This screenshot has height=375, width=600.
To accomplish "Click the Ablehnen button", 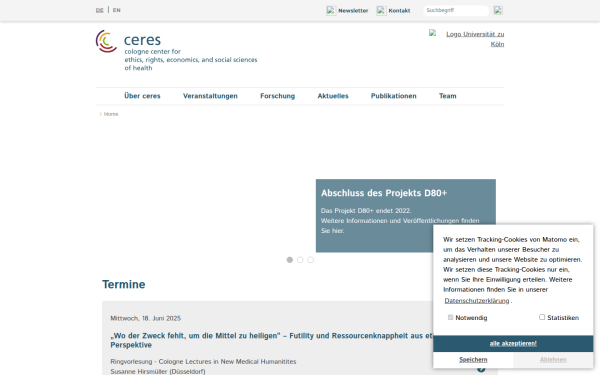I will tap(553, 360).
